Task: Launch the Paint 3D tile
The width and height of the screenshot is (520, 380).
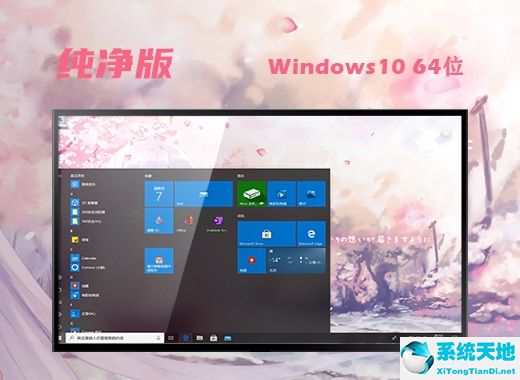Action: [x=159, y=221]
